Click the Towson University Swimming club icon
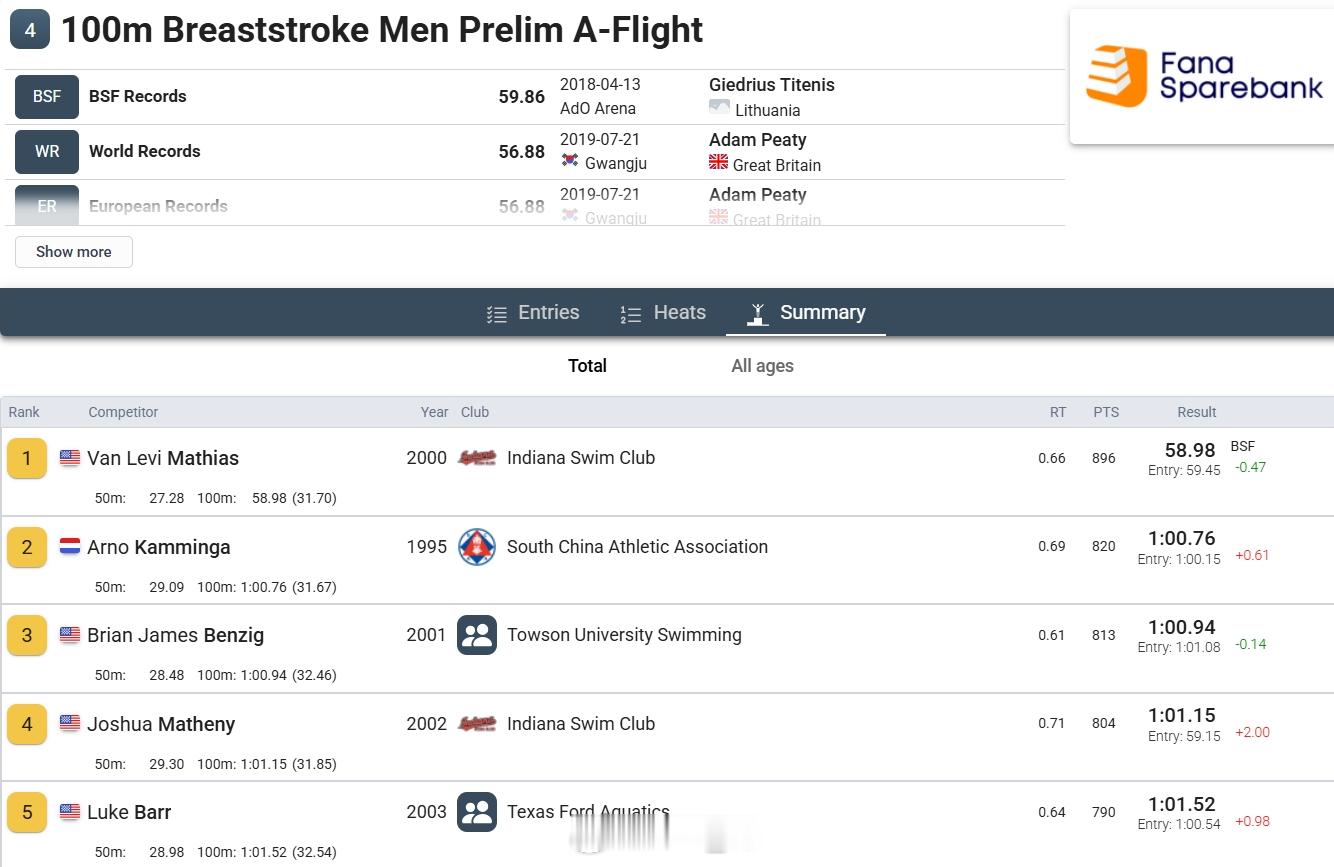1334x867 pixels. 477,635
